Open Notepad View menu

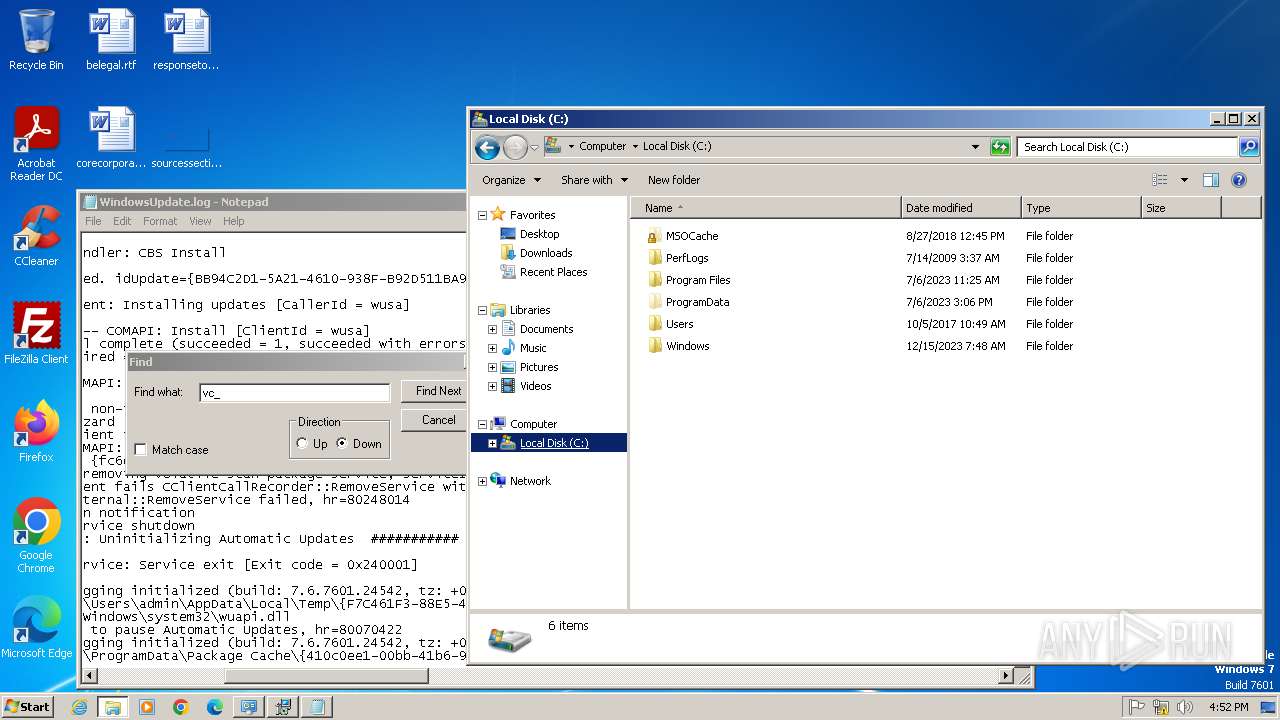(x=201, y=221)
